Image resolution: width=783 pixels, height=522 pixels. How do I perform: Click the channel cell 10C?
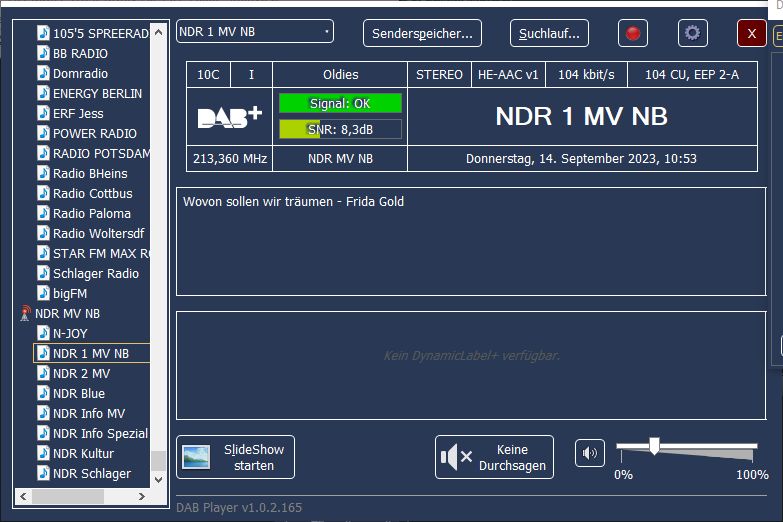[x=208, y=74]
